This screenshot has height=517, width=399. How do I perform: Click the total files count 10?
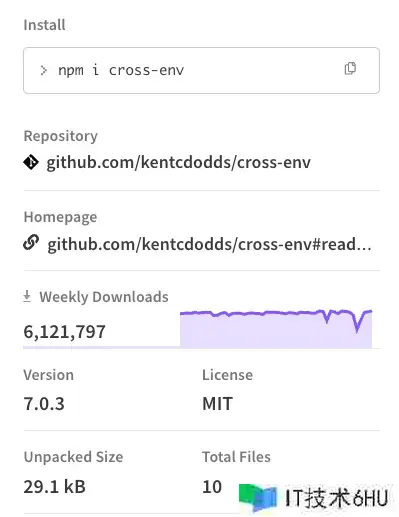212,487
